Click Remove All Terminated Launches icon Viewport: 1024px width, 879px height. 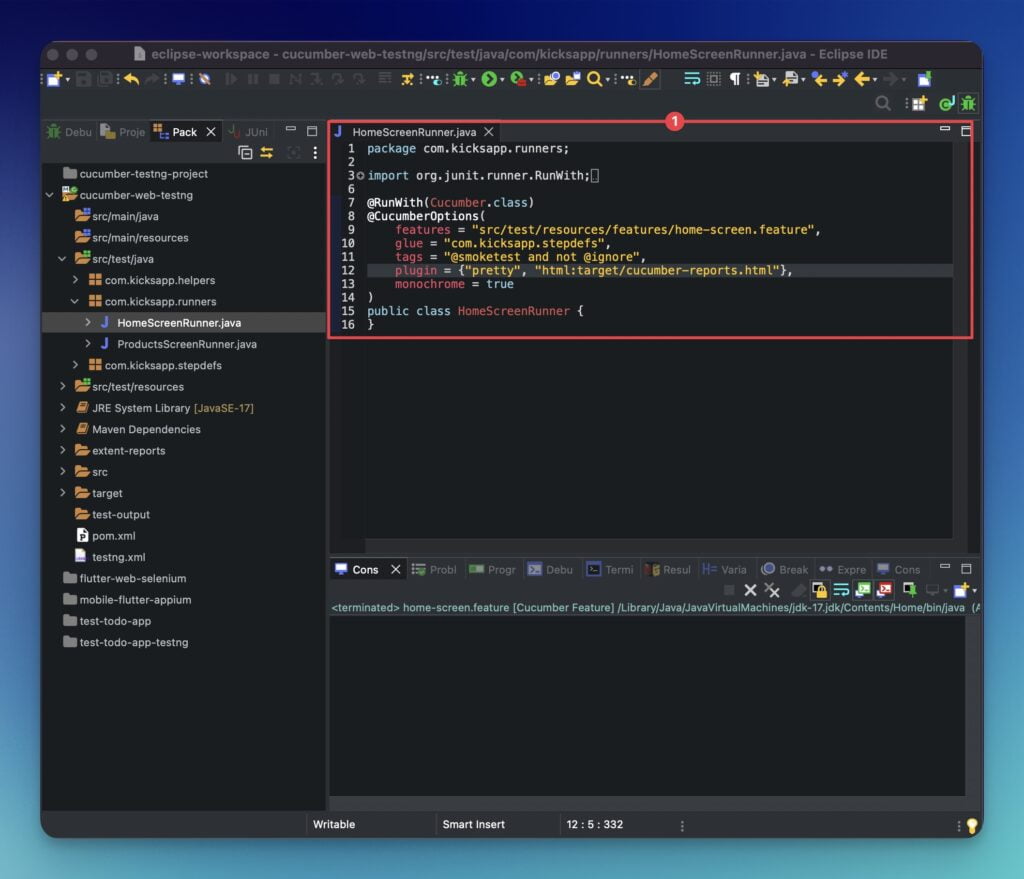[x=772, y=590]
